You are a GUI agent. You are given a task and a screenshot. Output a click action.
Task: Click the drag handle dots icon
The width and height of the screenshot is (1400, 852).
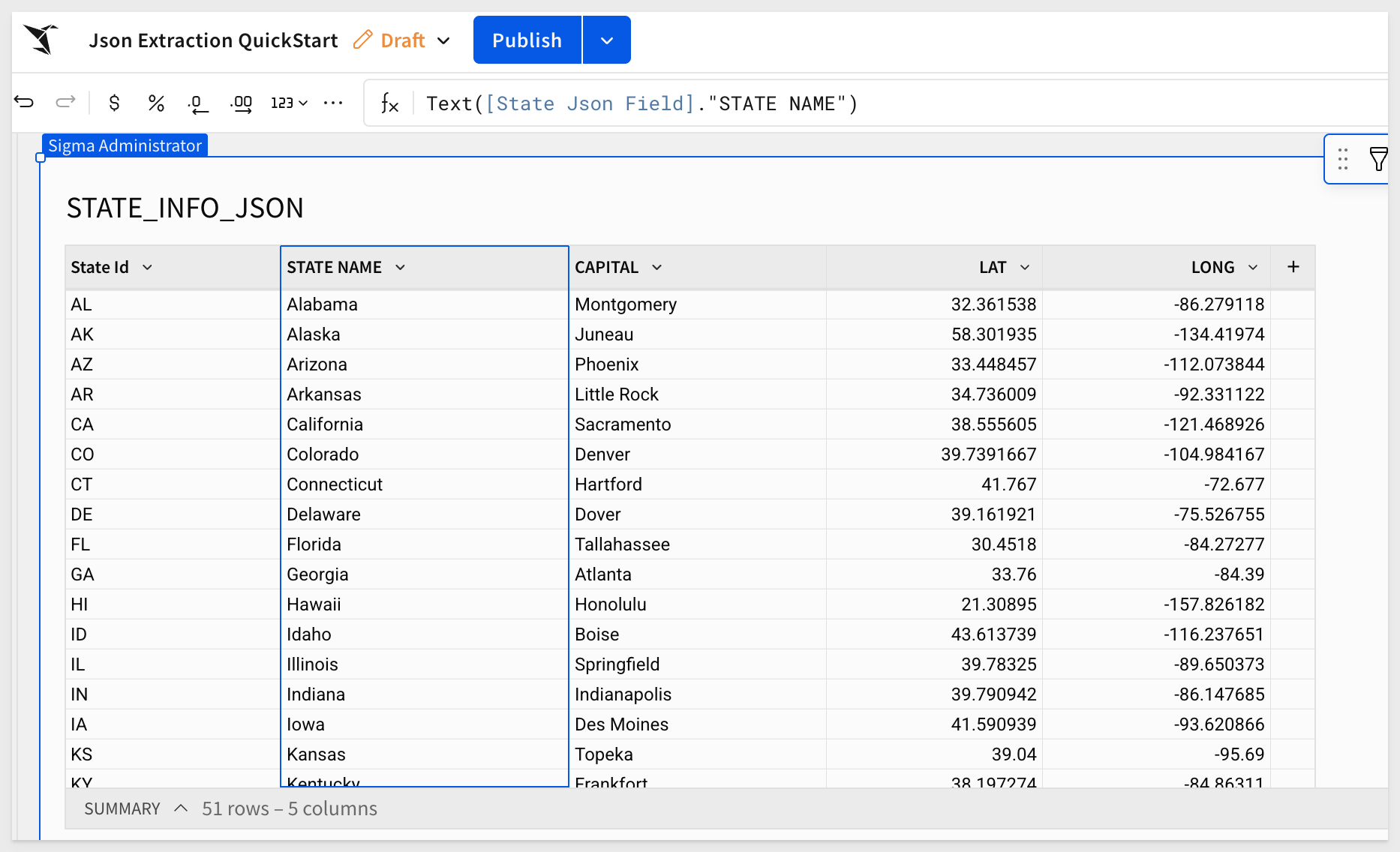(1343, 159)
